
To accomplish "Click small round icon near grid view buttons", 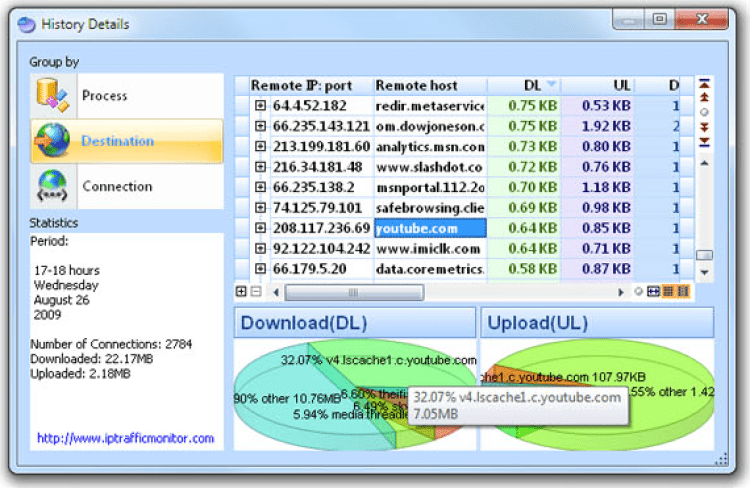I will [638, 291].
